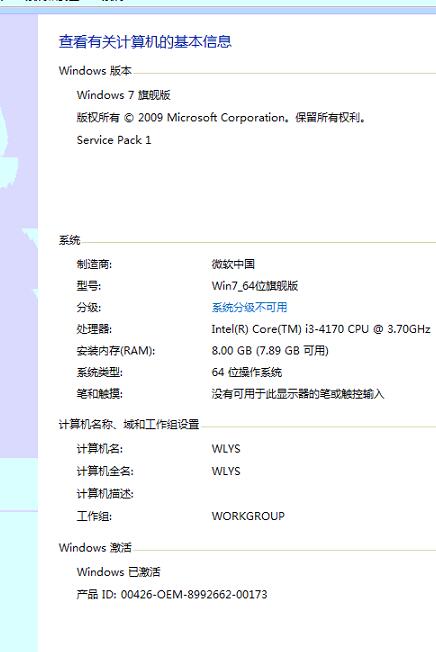Select the Windows 版本 section header
The width and height of the screenshot is (436, 652).
(x=95, y=71)
